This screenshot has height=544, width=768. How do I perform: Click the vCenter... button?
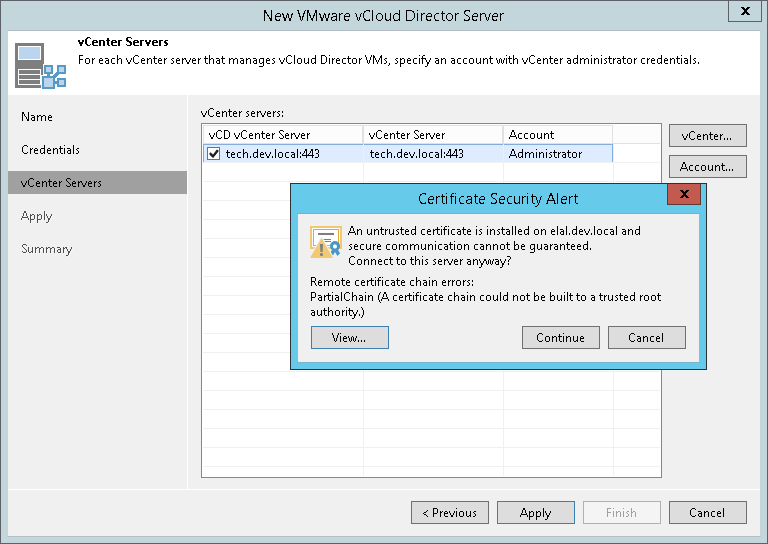coord(707,135)
